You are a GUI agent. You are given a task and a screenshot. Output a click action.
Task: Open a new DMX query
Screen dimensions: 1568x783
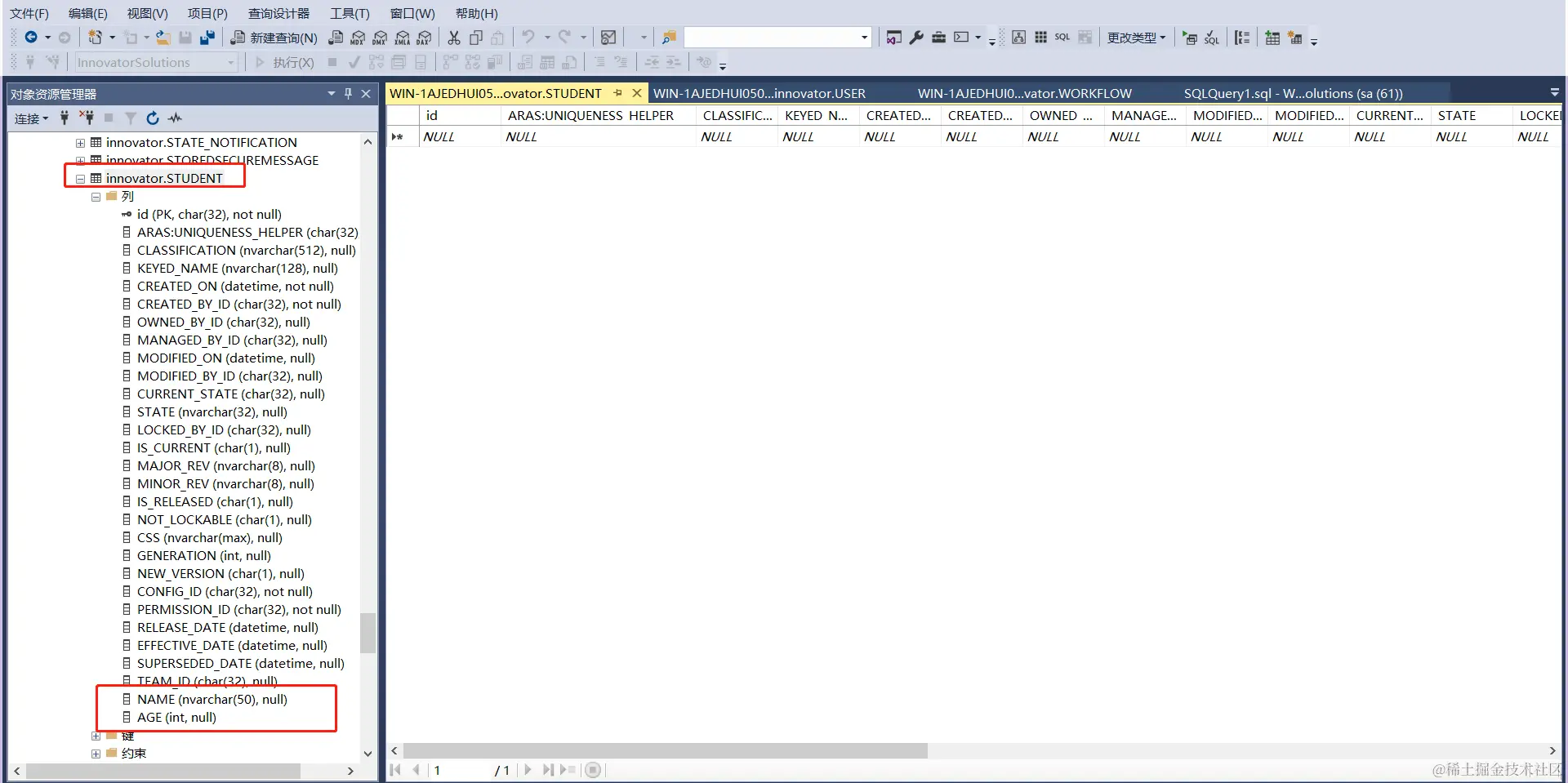[x=381, y=38]
